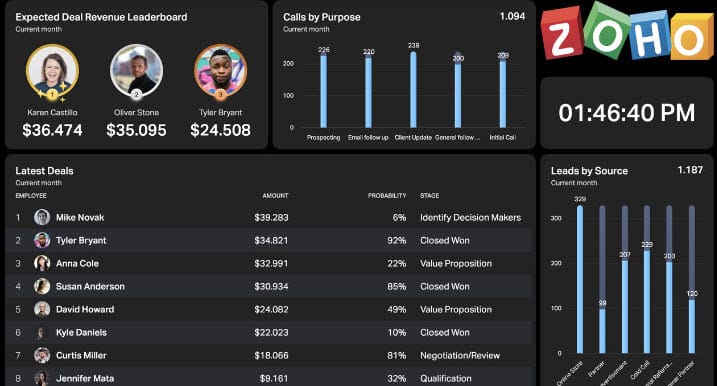Click the General follow bar in Calls chart
The height and width of the screenshot is (386, 717).
coord(458,94)
